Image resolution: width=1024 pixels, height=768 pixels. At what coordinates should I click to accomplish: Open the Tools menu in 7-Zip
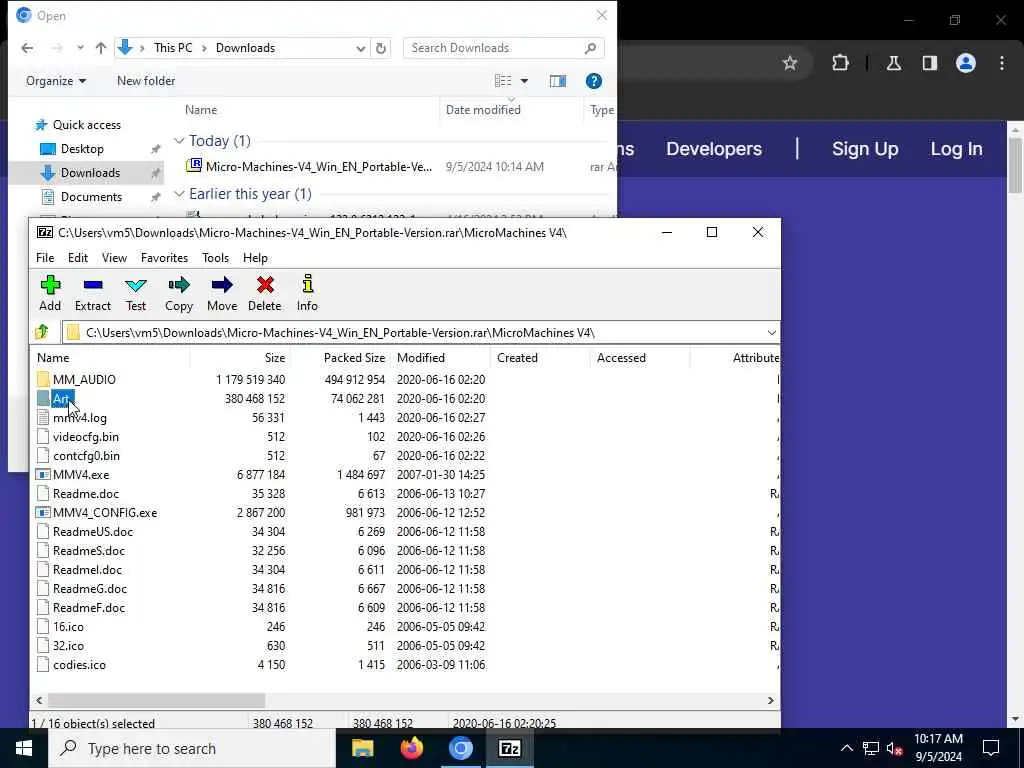[x=216, y=258]
